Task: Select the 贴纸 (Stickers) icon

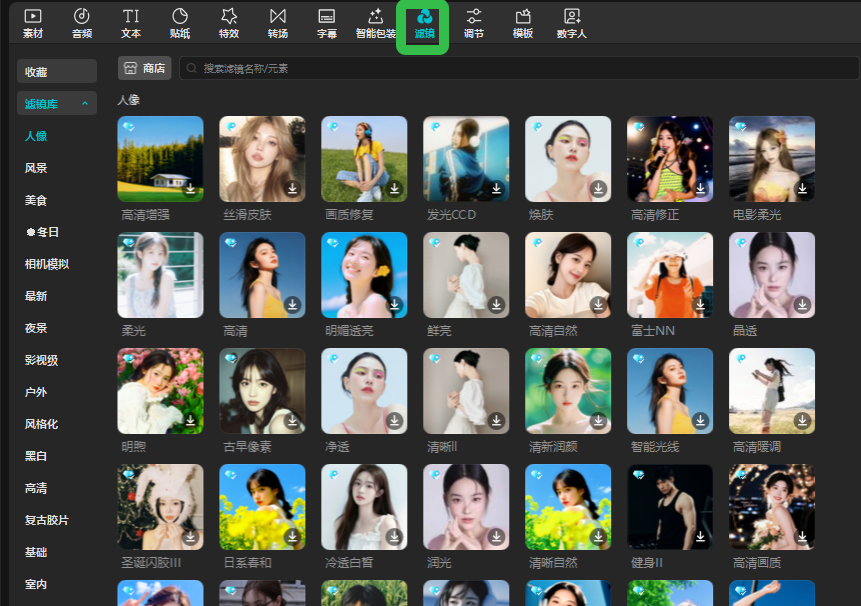Action: (x=180, y=23)
